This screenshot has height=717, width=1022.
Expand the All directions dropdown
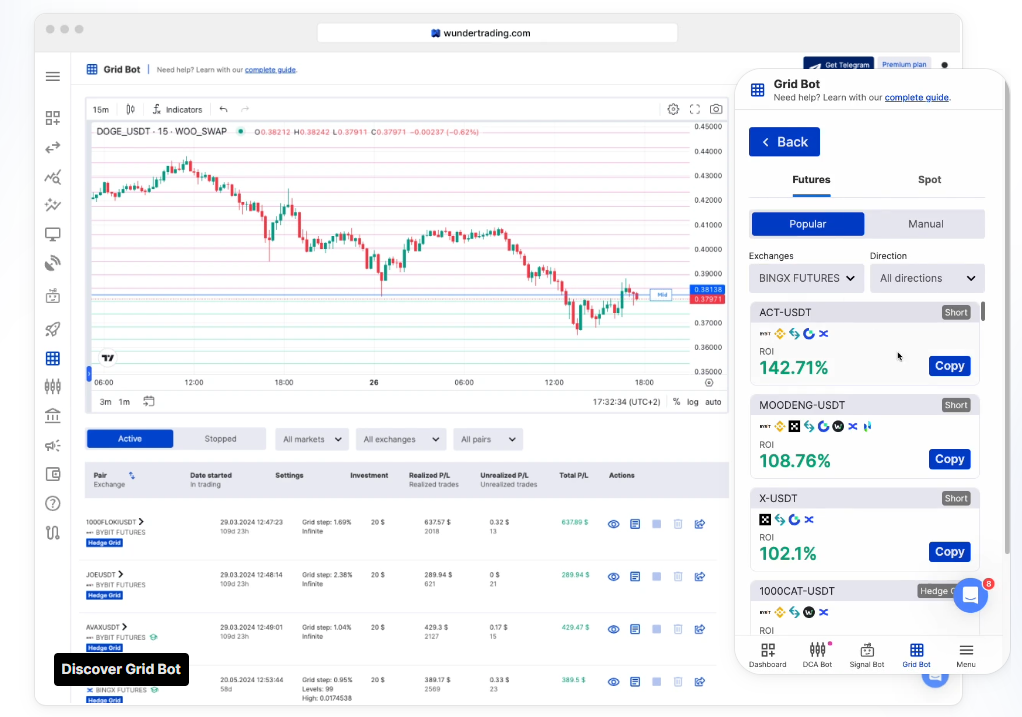pyautogui.click(x=927, y=278)
